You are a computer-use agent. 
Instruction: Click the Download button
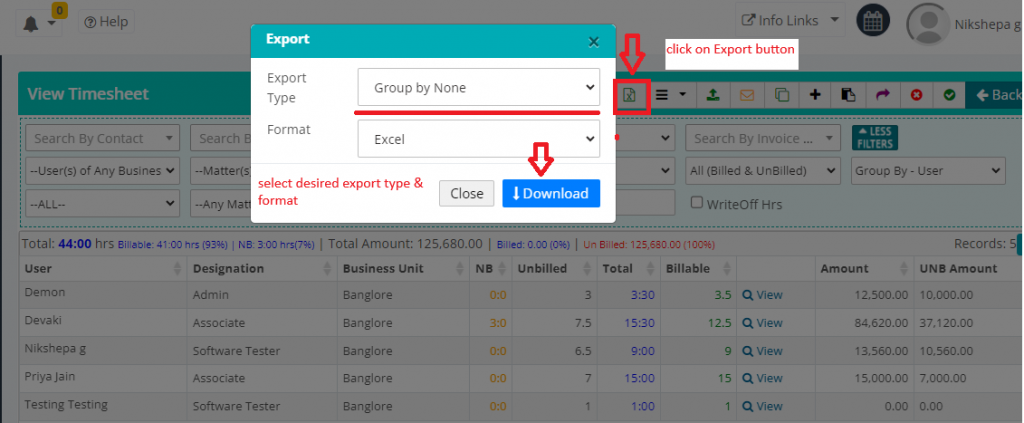pyautogui.click(x=550, y=193)
